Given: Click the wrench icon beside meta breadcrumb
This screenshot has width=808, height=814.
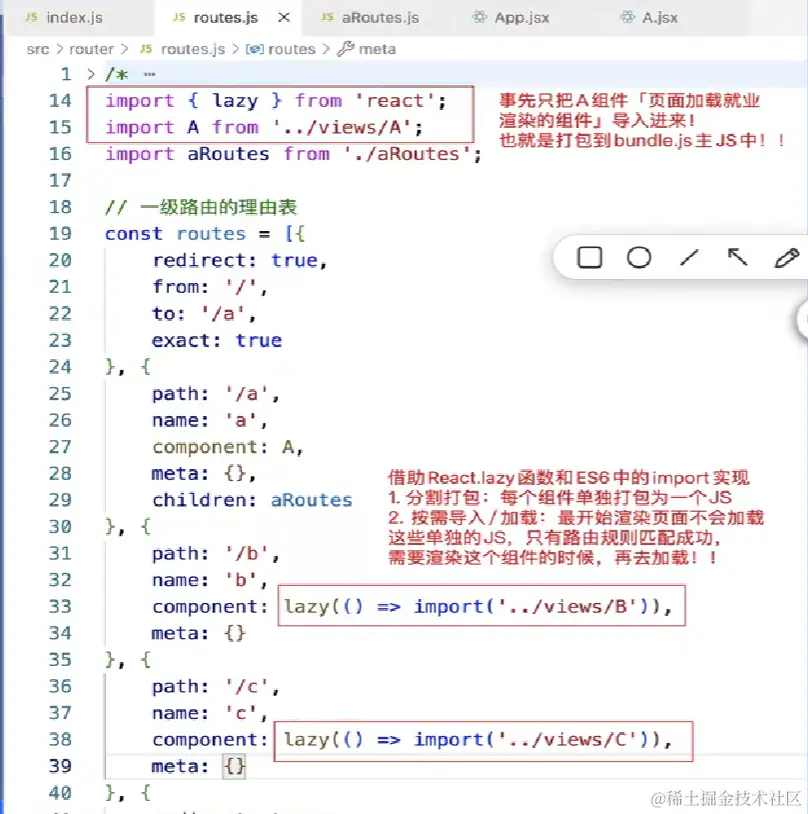Looking at the screenshot, I should [x=345, y=49].
